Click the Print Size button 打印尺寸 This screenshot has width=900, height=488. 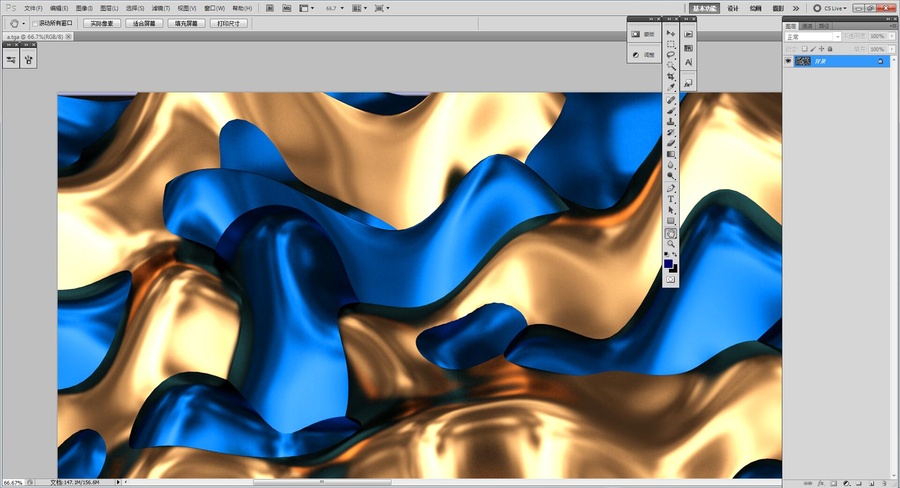(x=228, y=24)
